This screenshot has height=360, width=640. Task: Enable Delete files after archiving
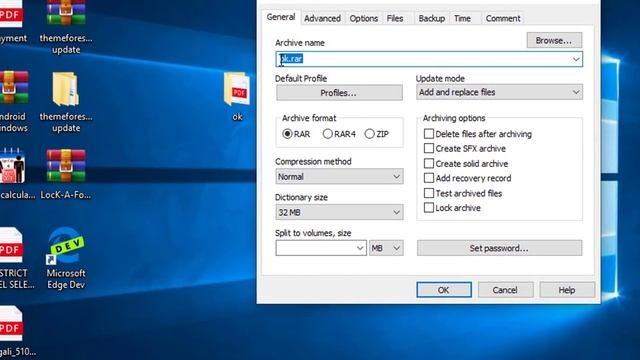click(x=478, y=134)
